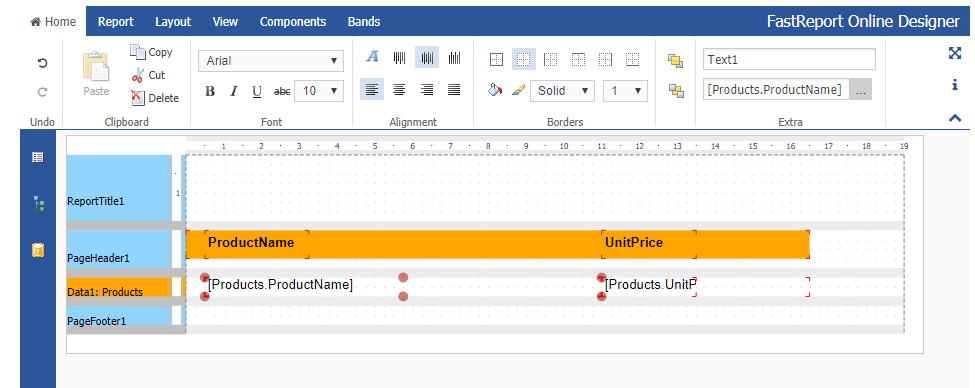Screen dimensions: 975x388
Task: Open the border color brush
Action: (x=518, y=90)
